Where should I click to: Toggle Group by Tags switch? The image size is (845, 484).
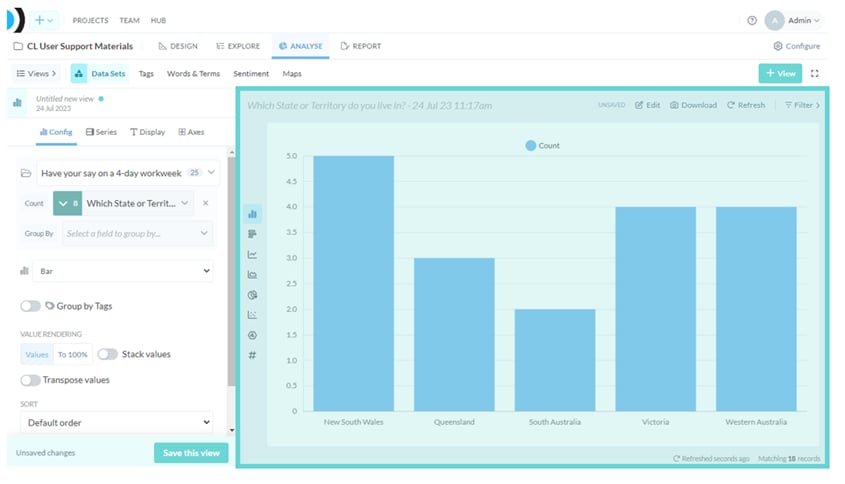point(30,306)
